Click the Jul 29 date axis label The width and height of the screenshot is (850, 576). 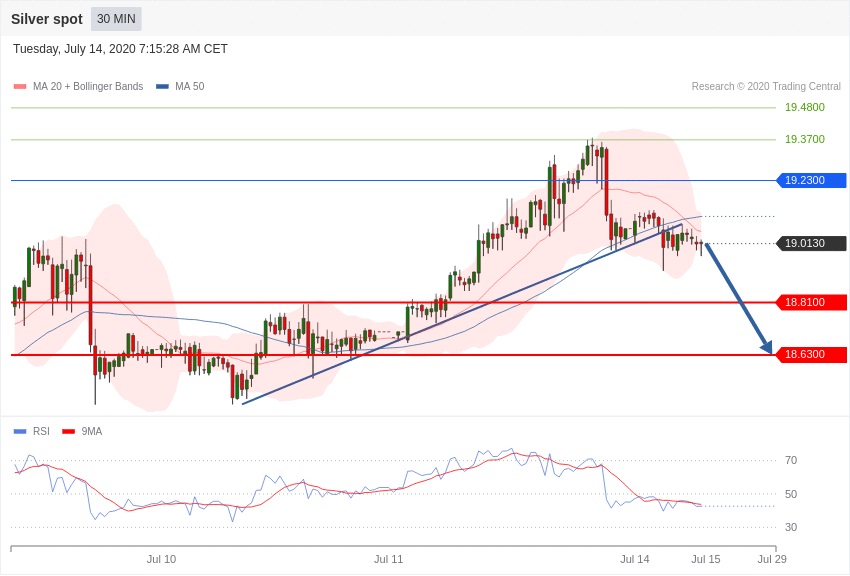point(771,559)
